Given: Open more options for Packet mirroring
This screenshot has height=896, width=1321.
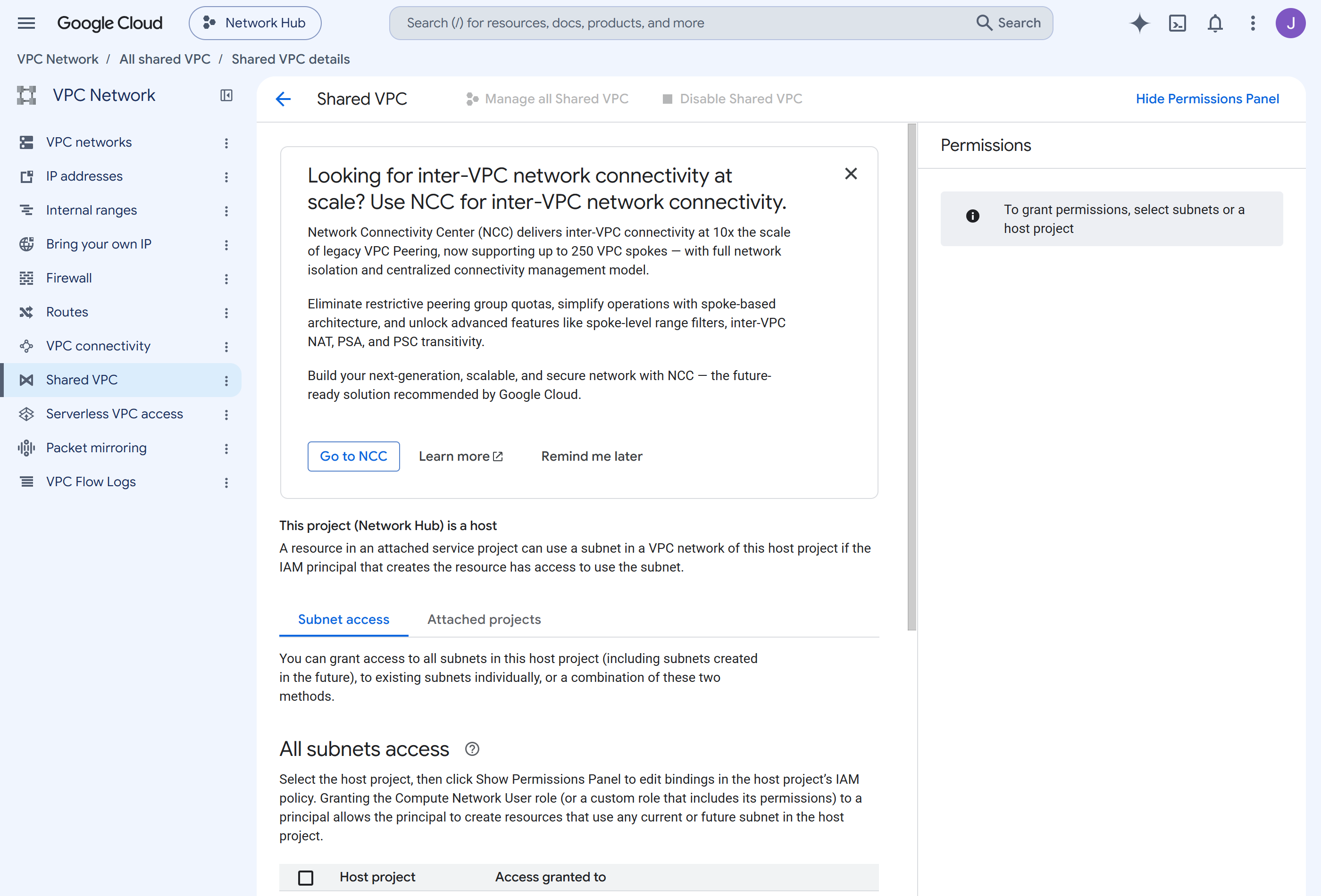Looking at the screenshot, I should pos(226,448).
